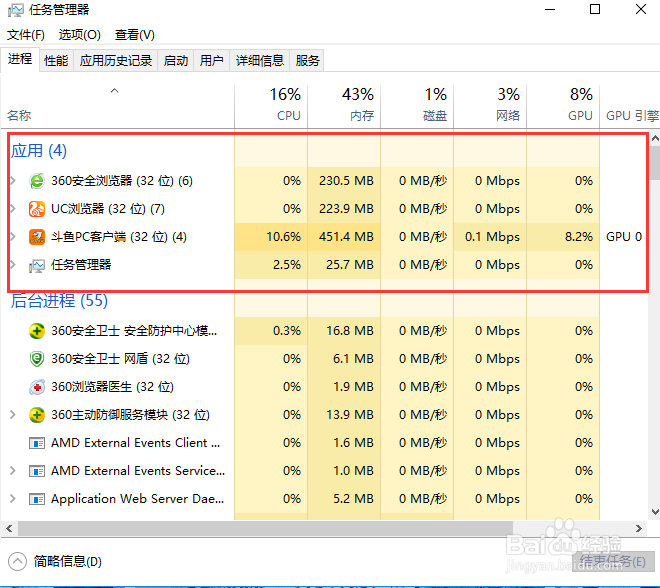This screenshot has width=660, height=588.
Task: Expand the UC浏览器 process group
Action: tap(13, 209)
